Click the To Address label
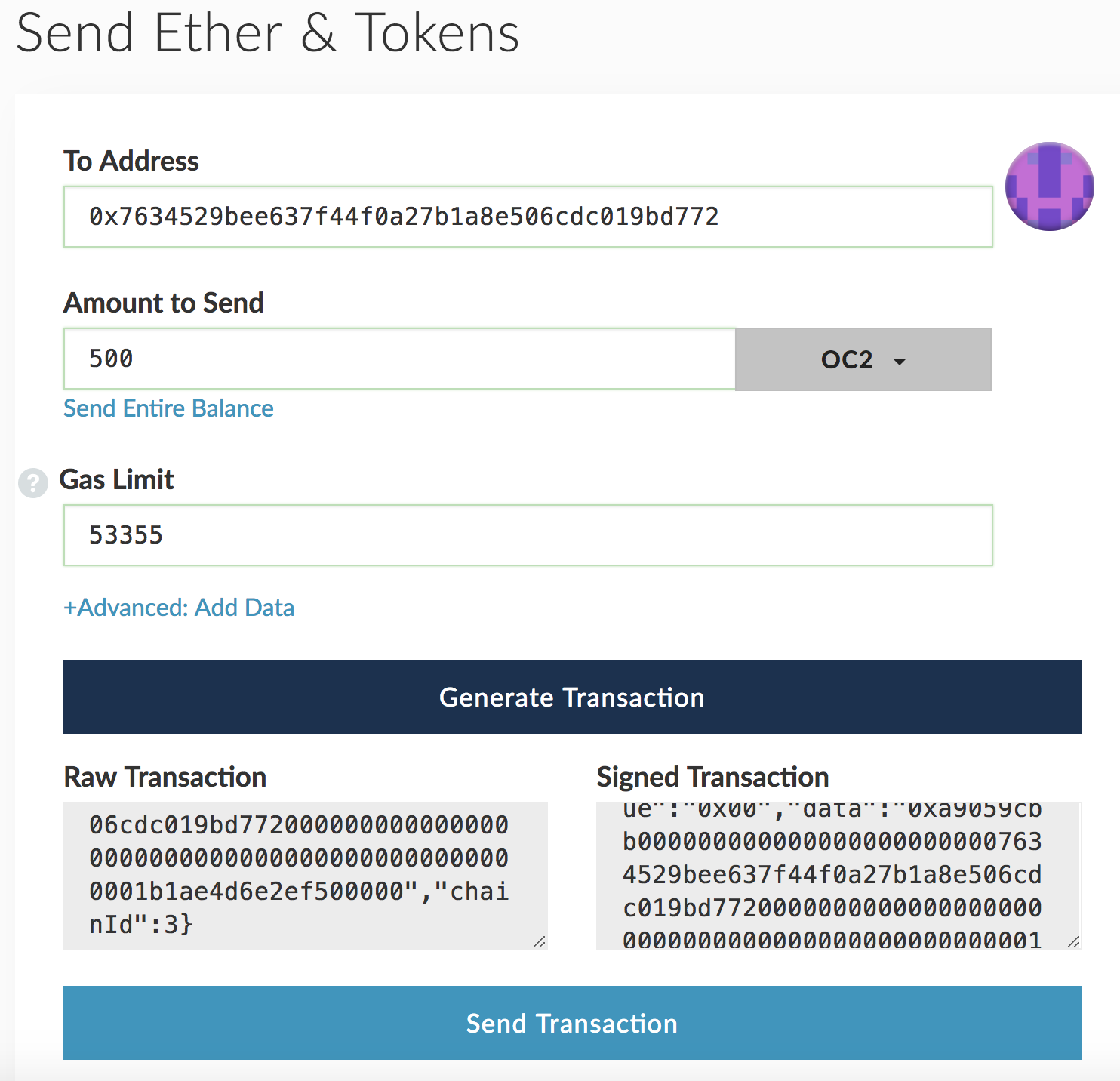 [131, 161]
